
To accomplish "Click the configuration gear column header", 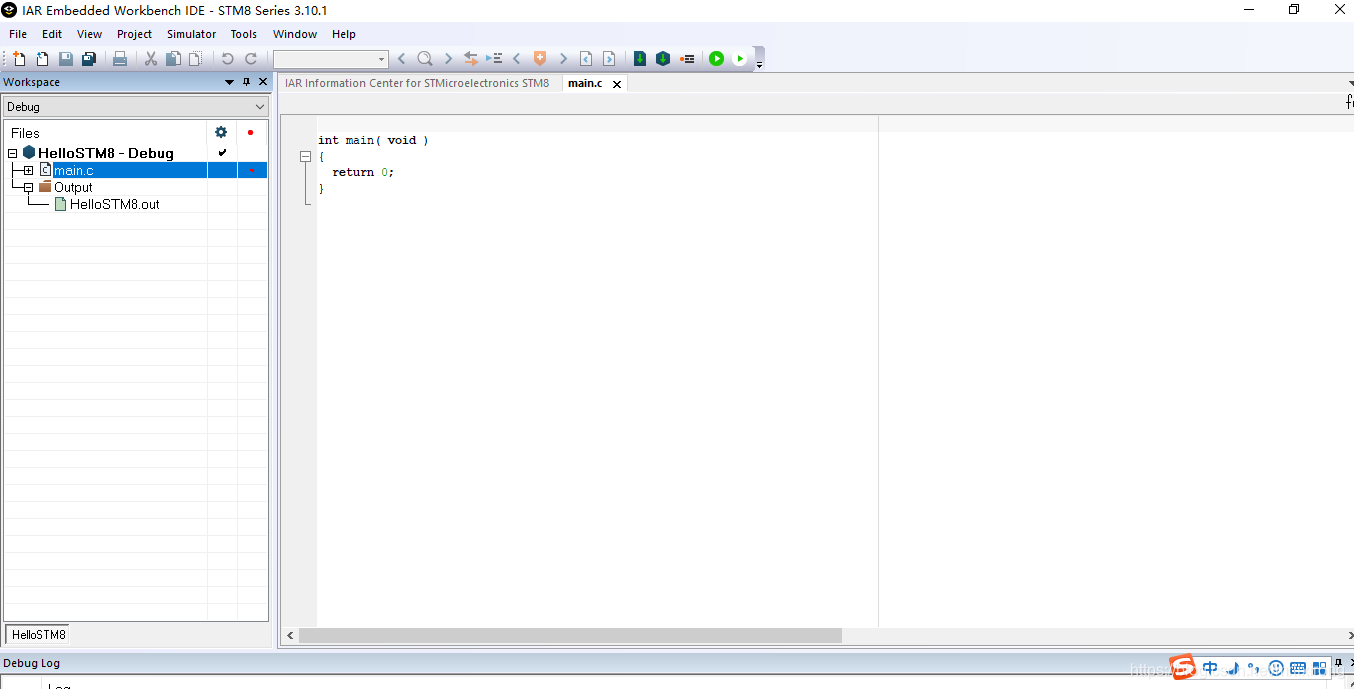I will click(x=221, y=132).
